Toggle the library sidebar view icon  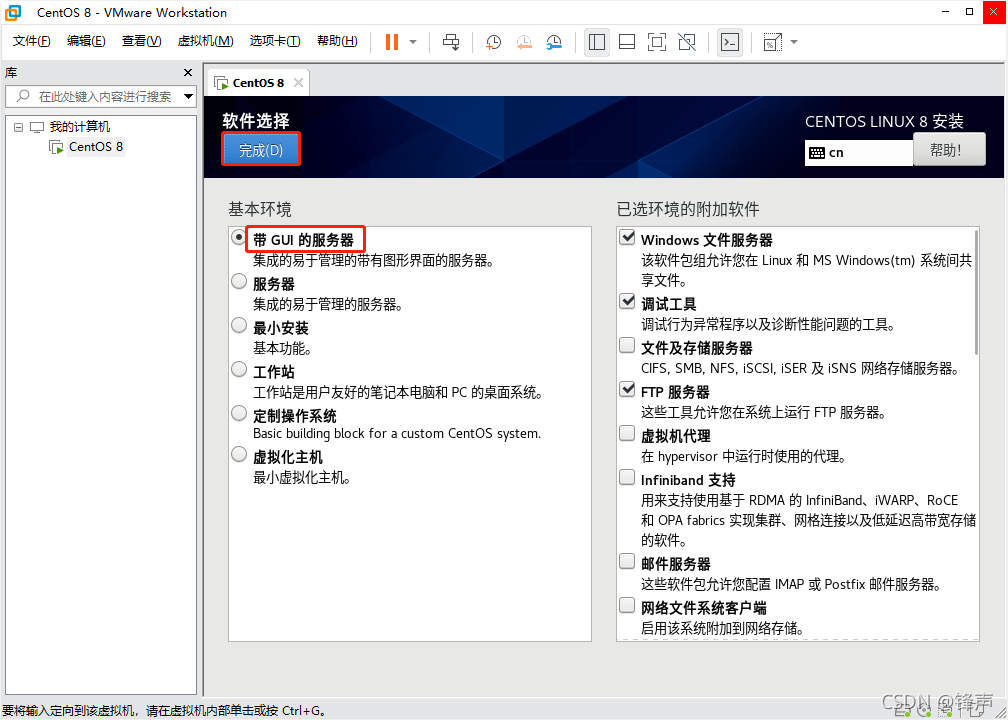[x=597, y=42]
